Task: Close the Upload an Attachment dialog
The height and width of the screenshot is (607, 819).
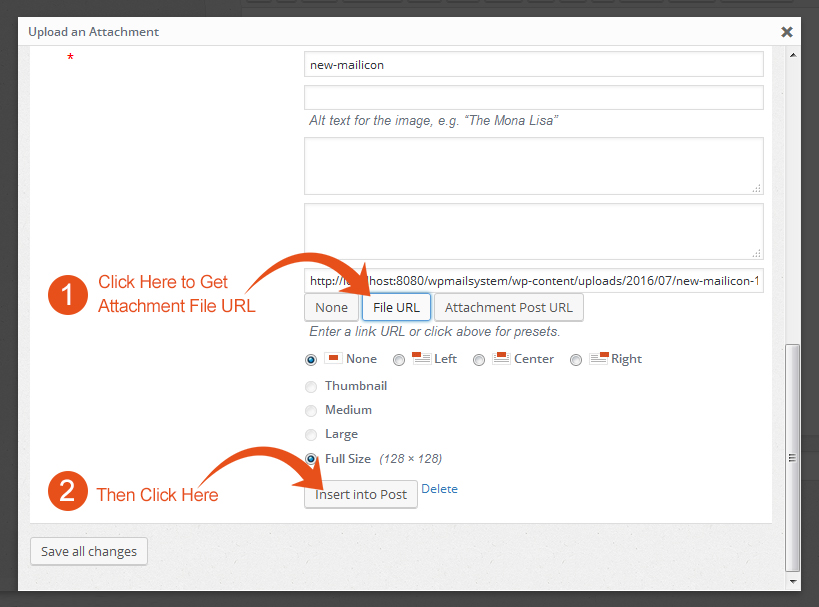Action: pyautogui.click(x=787, y=32)
